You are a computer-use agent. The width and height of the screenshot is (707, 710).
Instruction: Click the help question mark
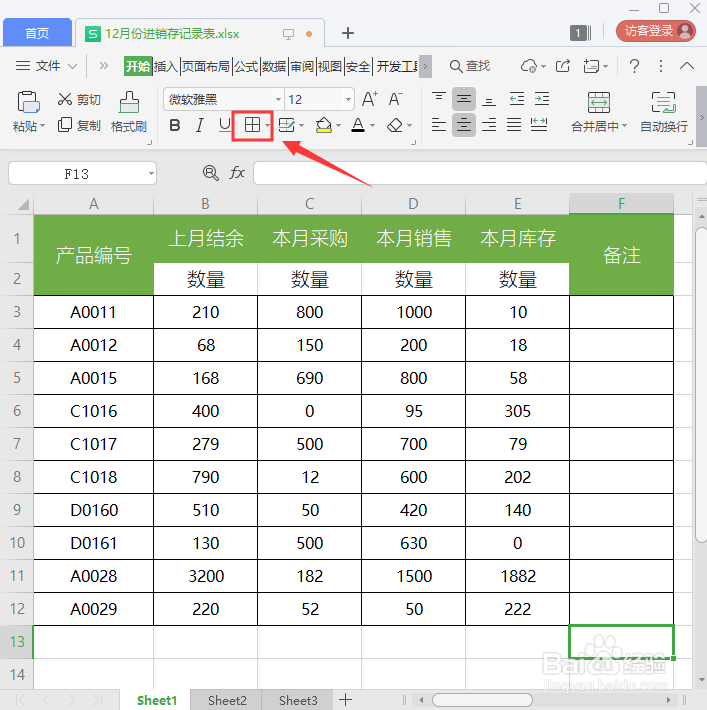tap(635, 66)
